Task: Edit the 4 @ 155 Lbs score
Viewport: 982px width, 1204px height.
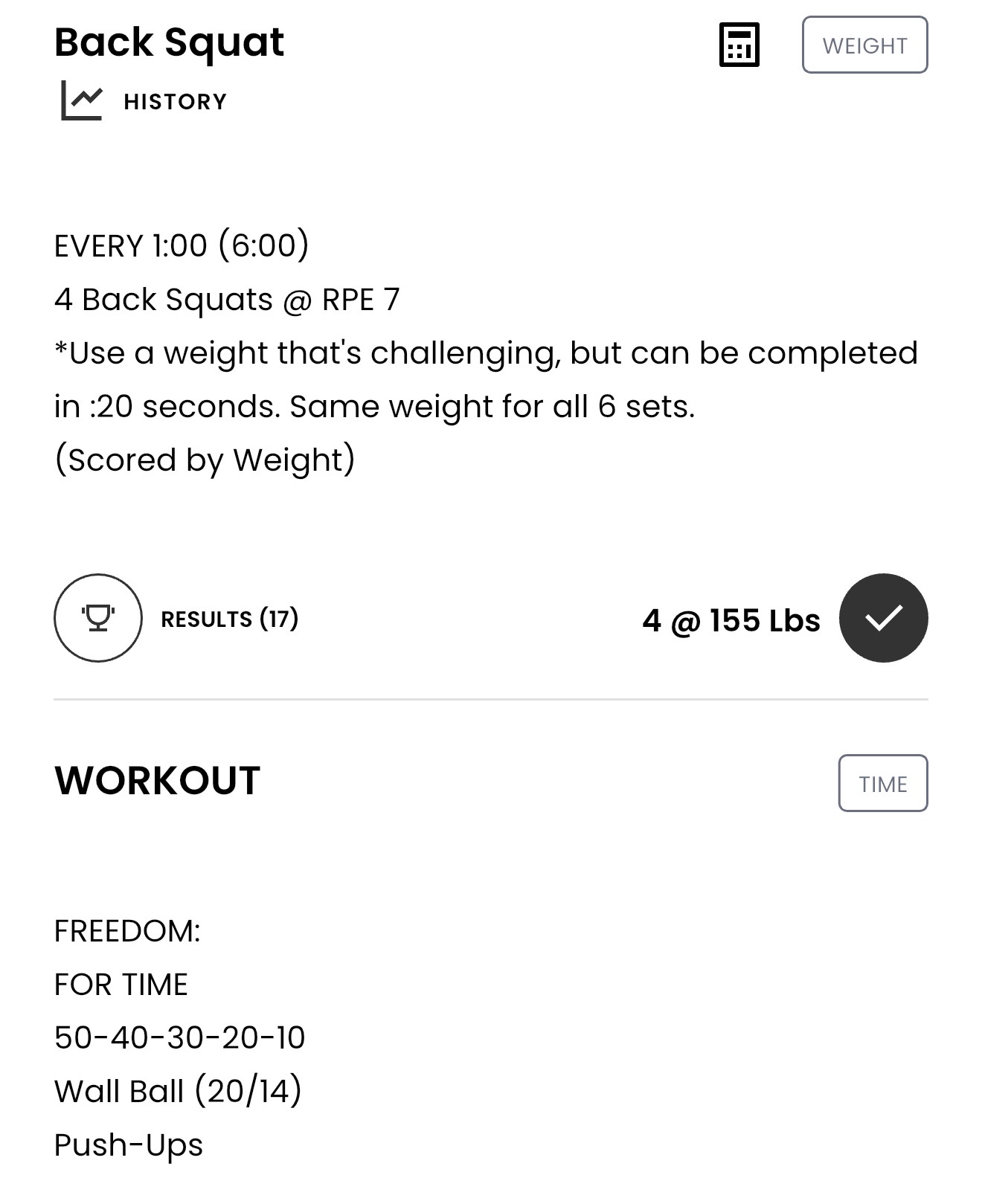Action: 731,620
